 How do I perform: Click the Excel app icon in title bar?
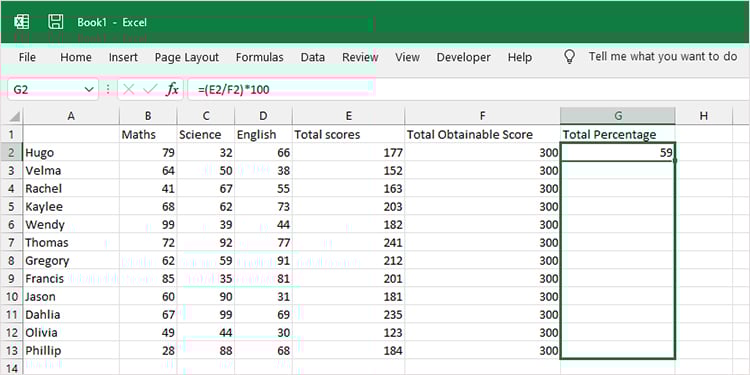pos(22,22)
